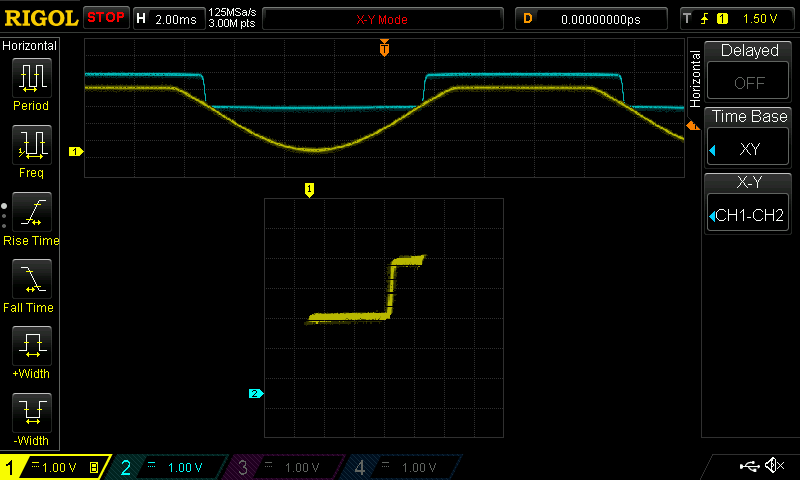The height and width of the screenshot is (480, 800).
Task: Click the cyan channel 2 marker by XY plot
Action: (256, 393)
